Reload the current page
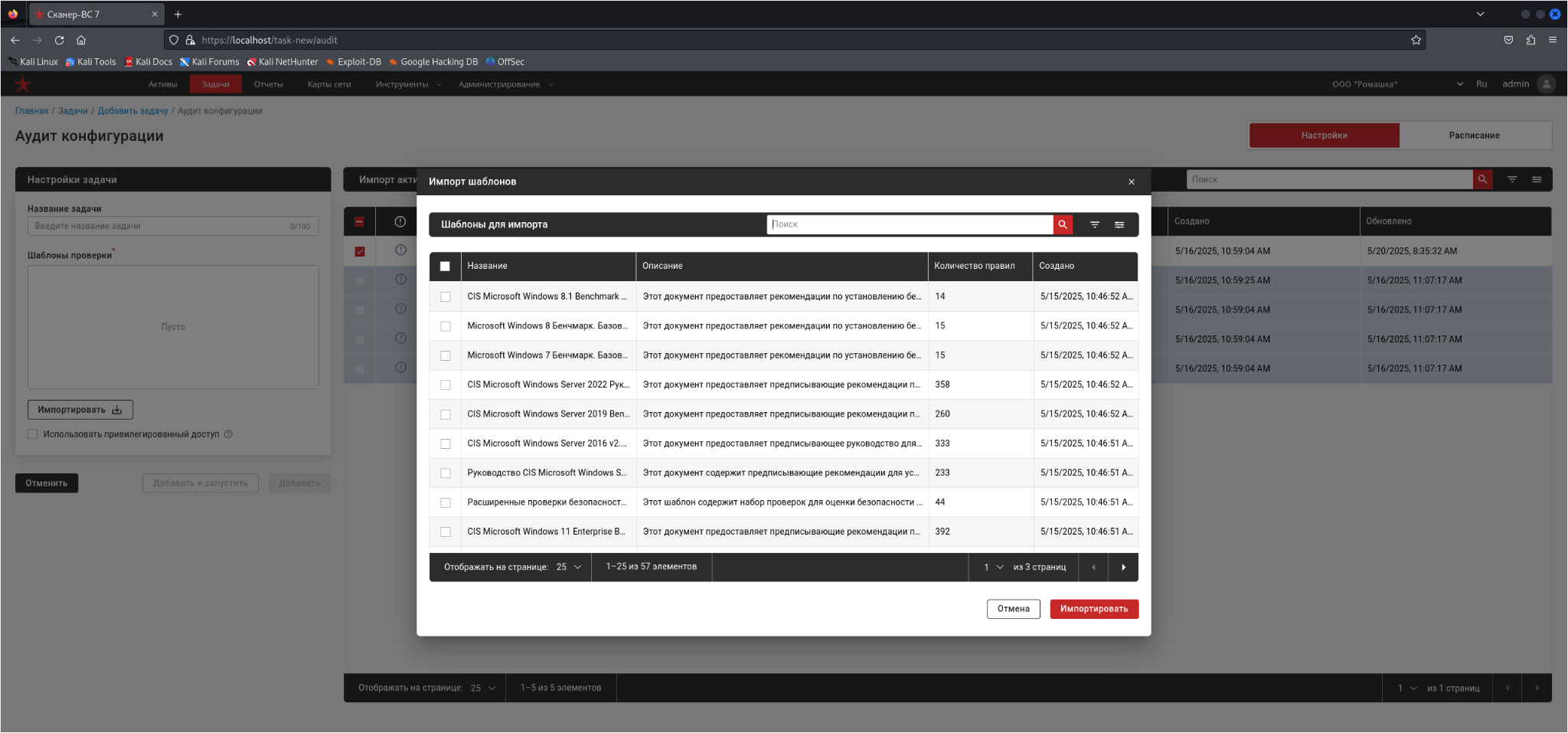 coord(59,40)
